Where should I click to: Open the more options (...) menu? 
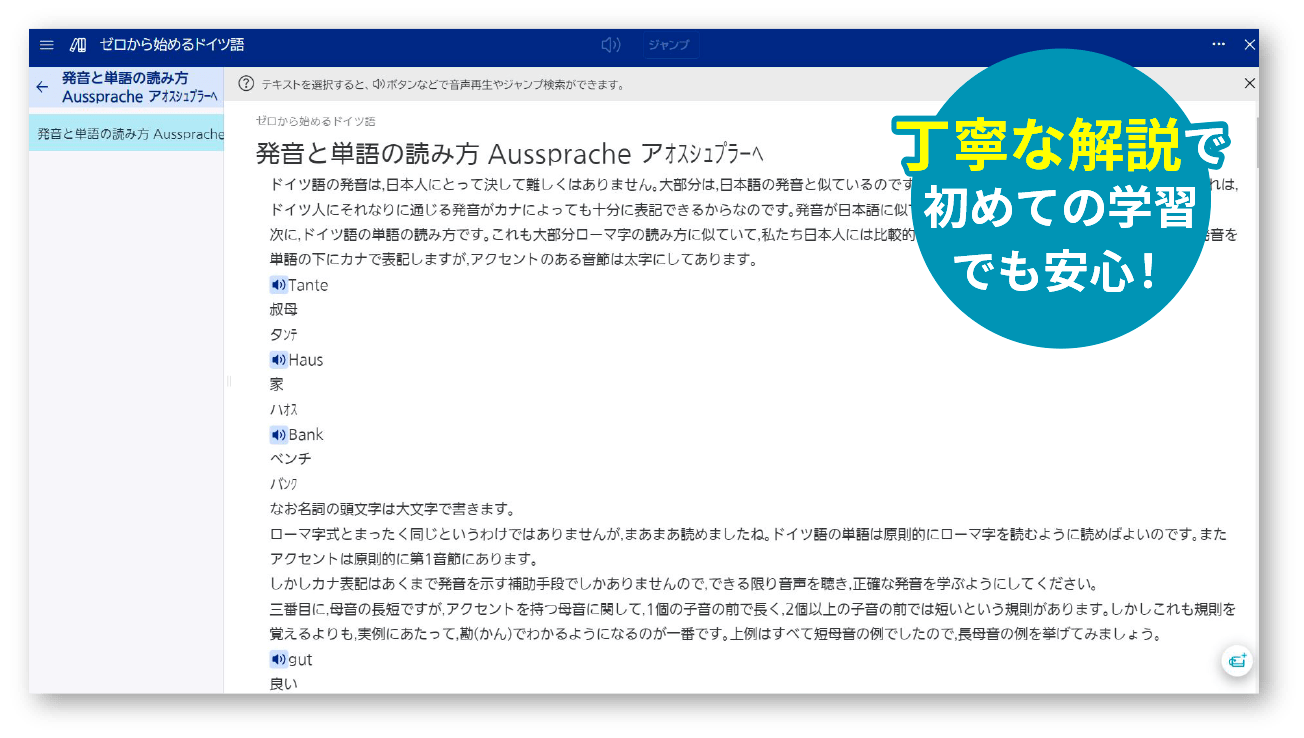pos(1219,44)
